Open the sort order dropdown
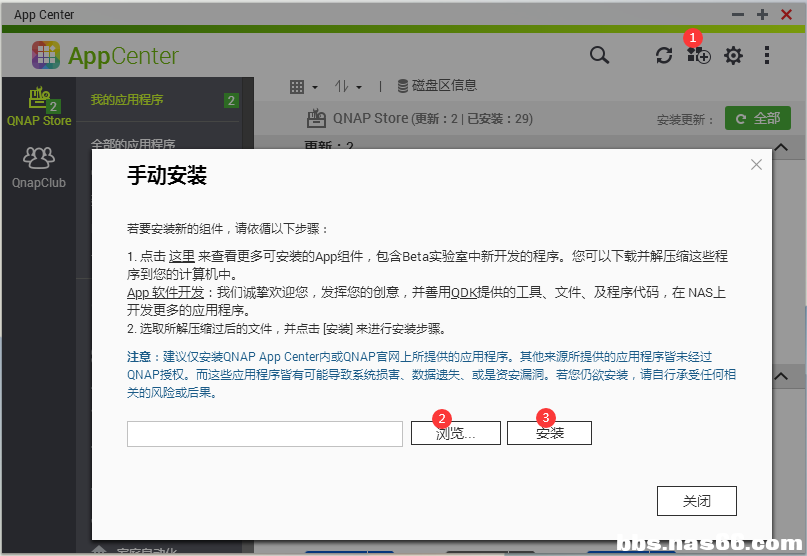807x556 pixels. click(348, 86)
